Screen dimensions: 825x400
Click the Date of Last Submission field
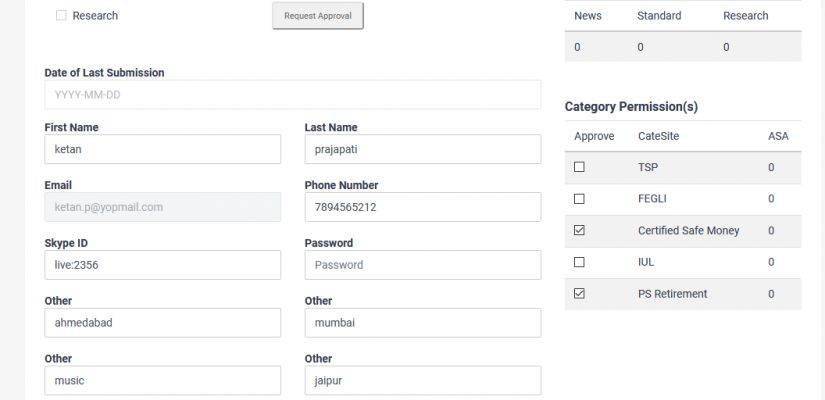point(292,95)
